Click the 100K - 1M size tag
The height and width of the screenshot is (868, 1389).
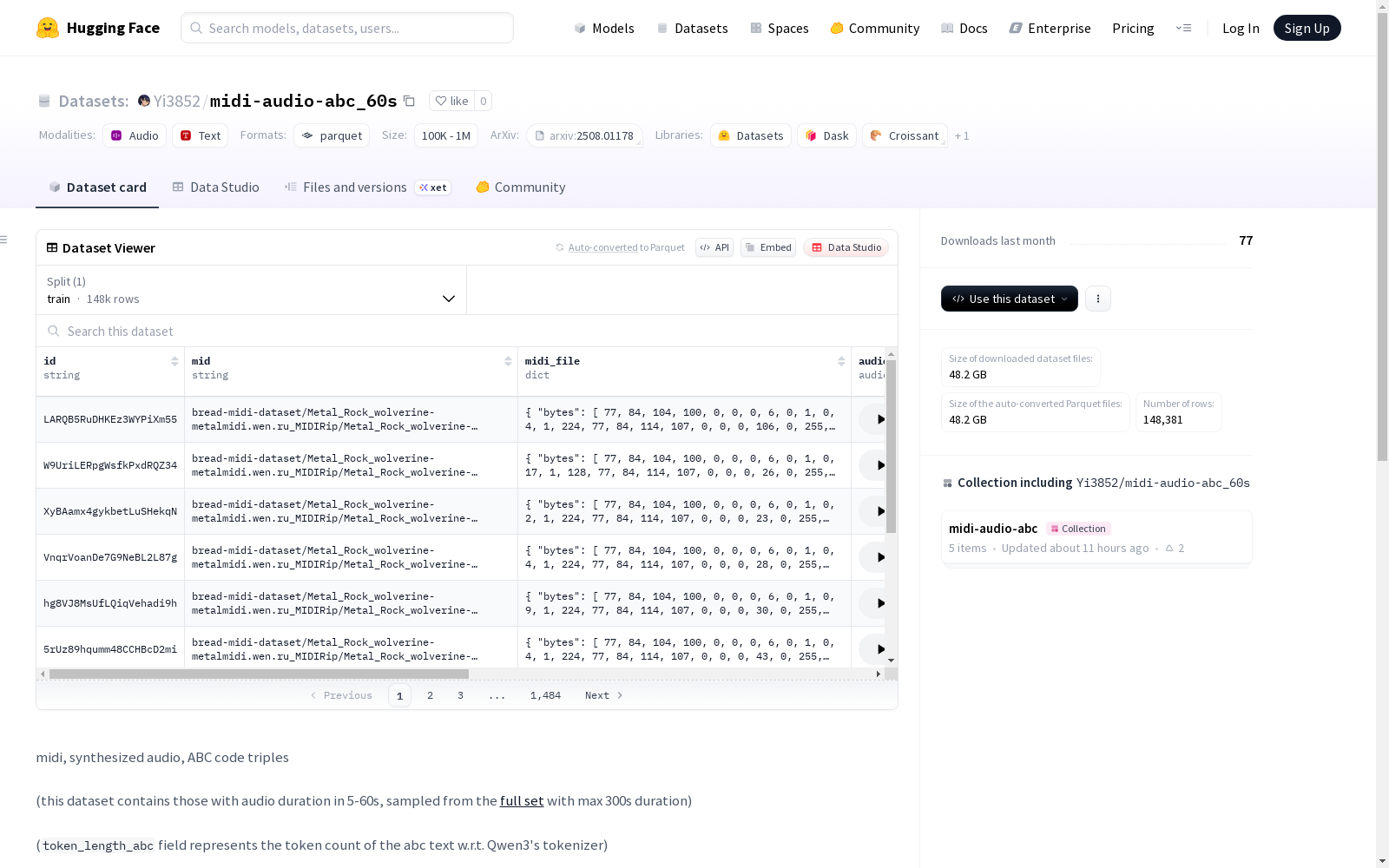pyautogui.click(x=446, y=135)
